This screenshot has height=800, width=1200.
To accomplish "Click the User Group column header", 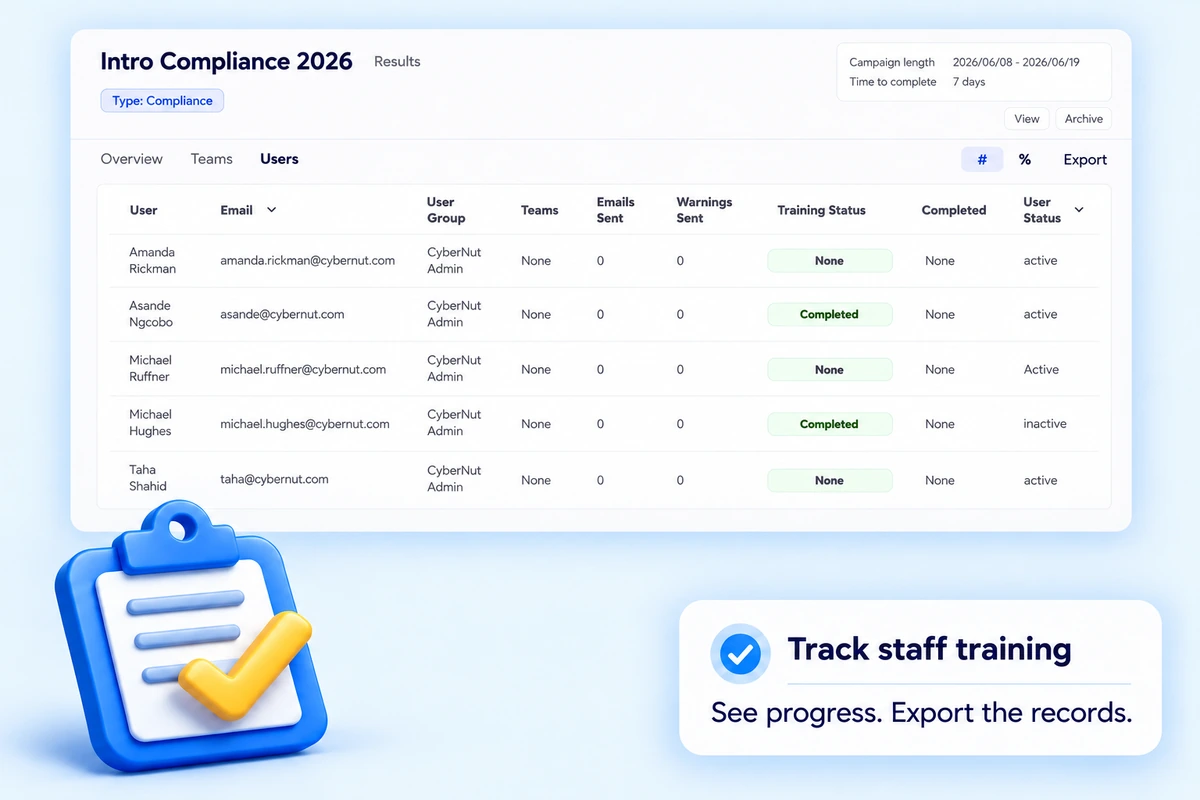I will (446, 210).
